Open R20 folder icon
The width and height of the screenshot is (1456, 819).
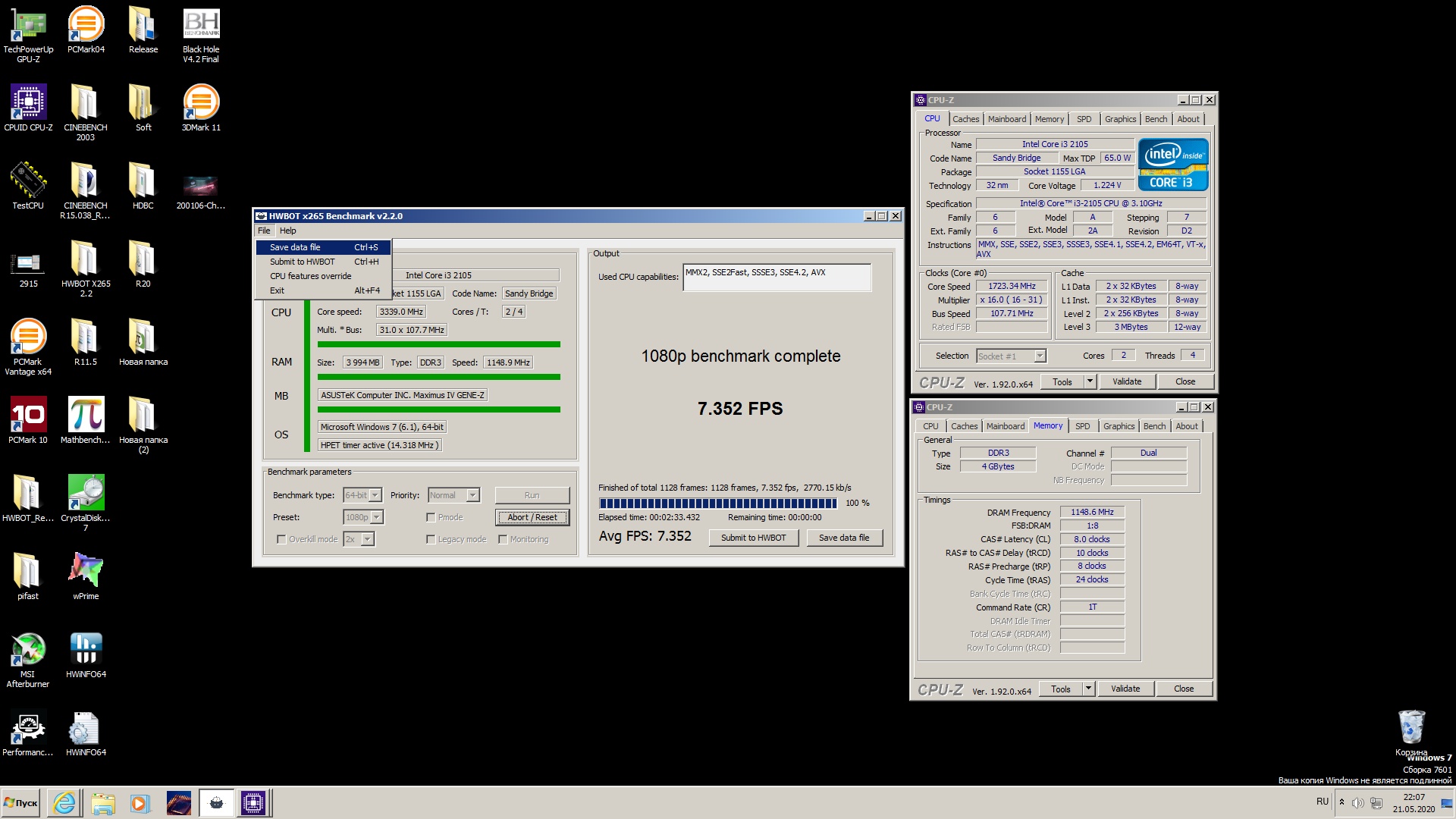(143, 264)
